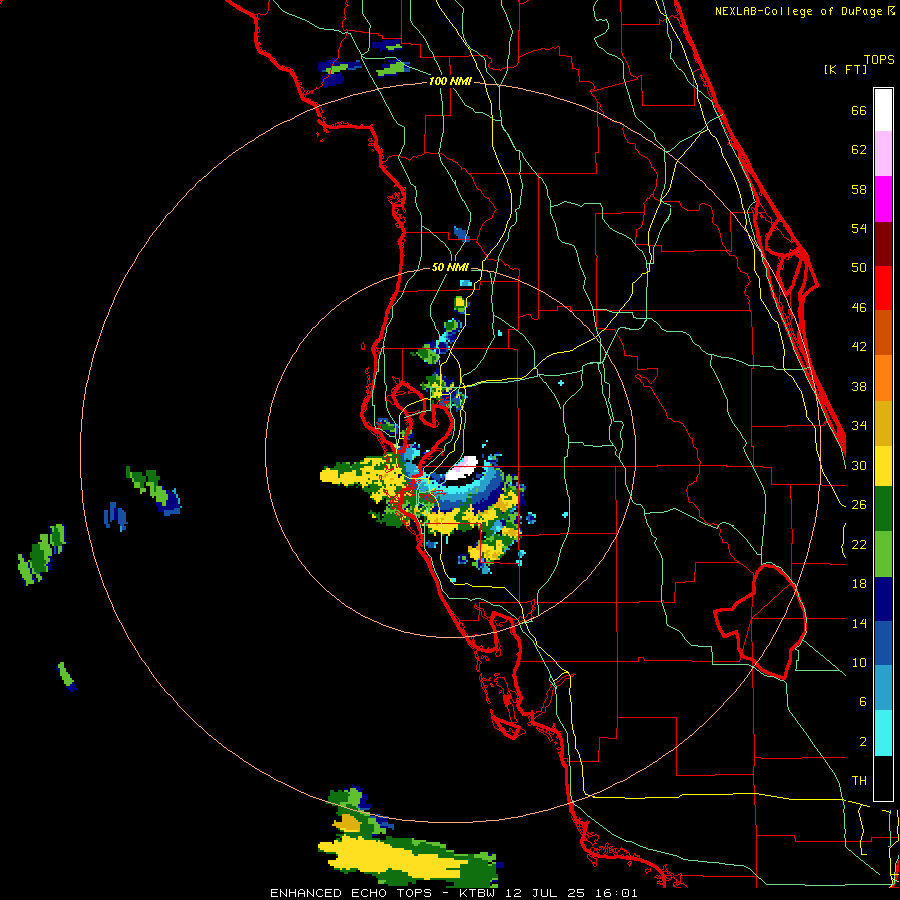Click the 10 value on the legend
This screenshot has height=900, width=900.
859,662
